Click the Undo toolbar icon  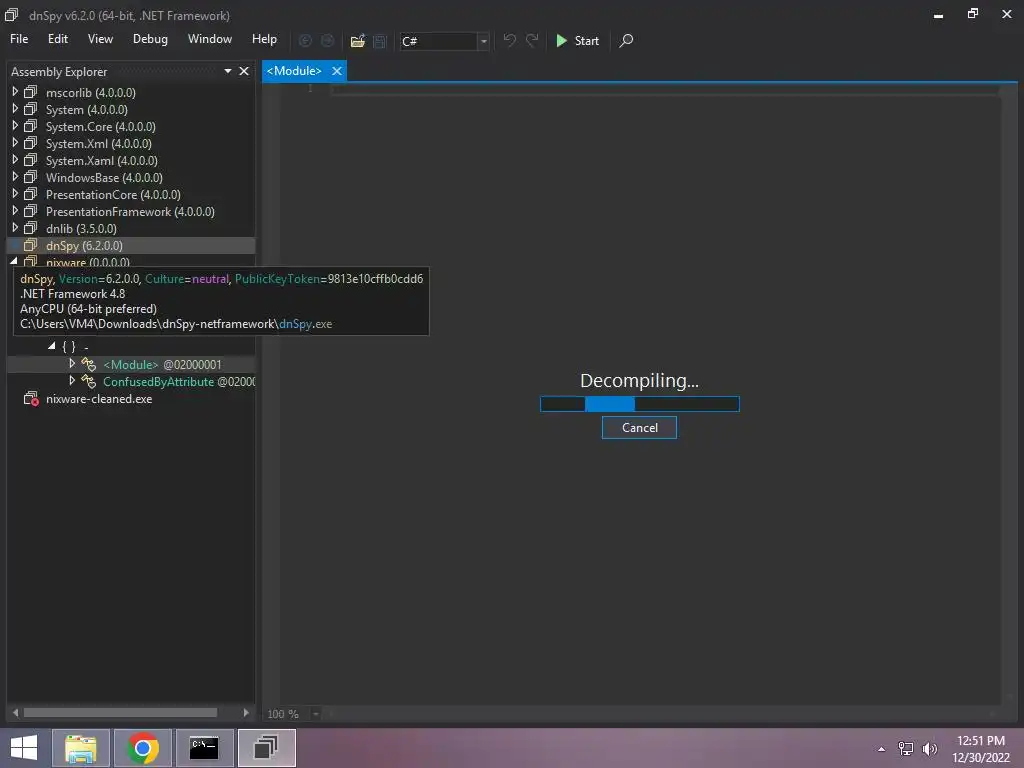pos(509,40)
